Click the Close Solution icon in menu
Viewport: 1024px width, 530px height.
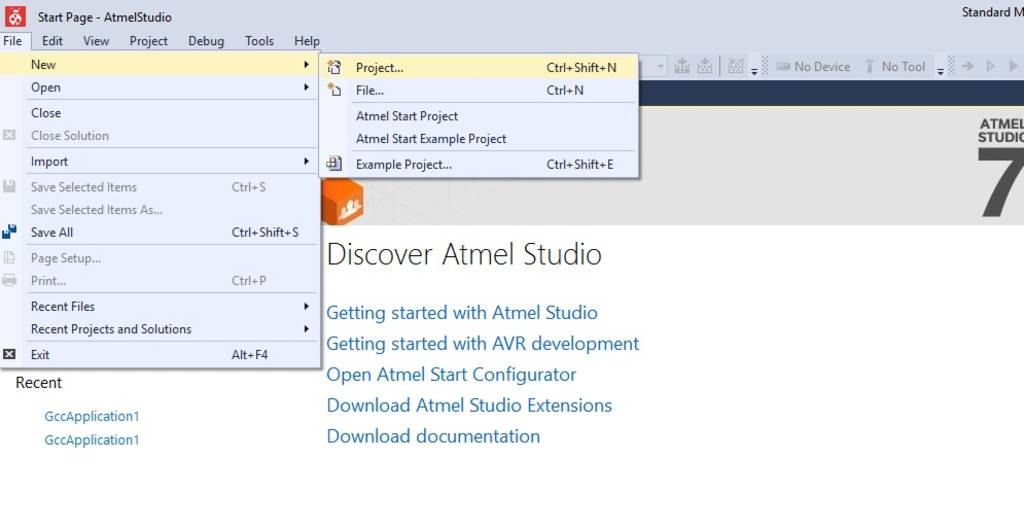[9, 136]
